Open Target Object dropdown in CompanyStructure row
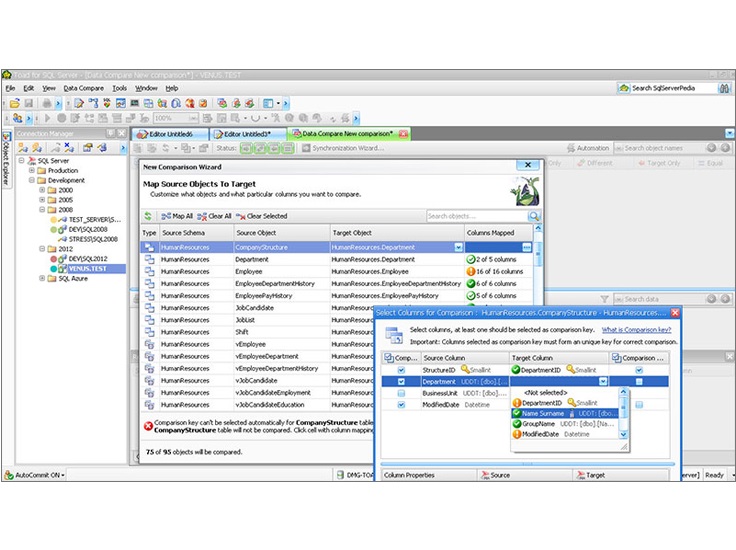The image size is (736, 550). 459,247
